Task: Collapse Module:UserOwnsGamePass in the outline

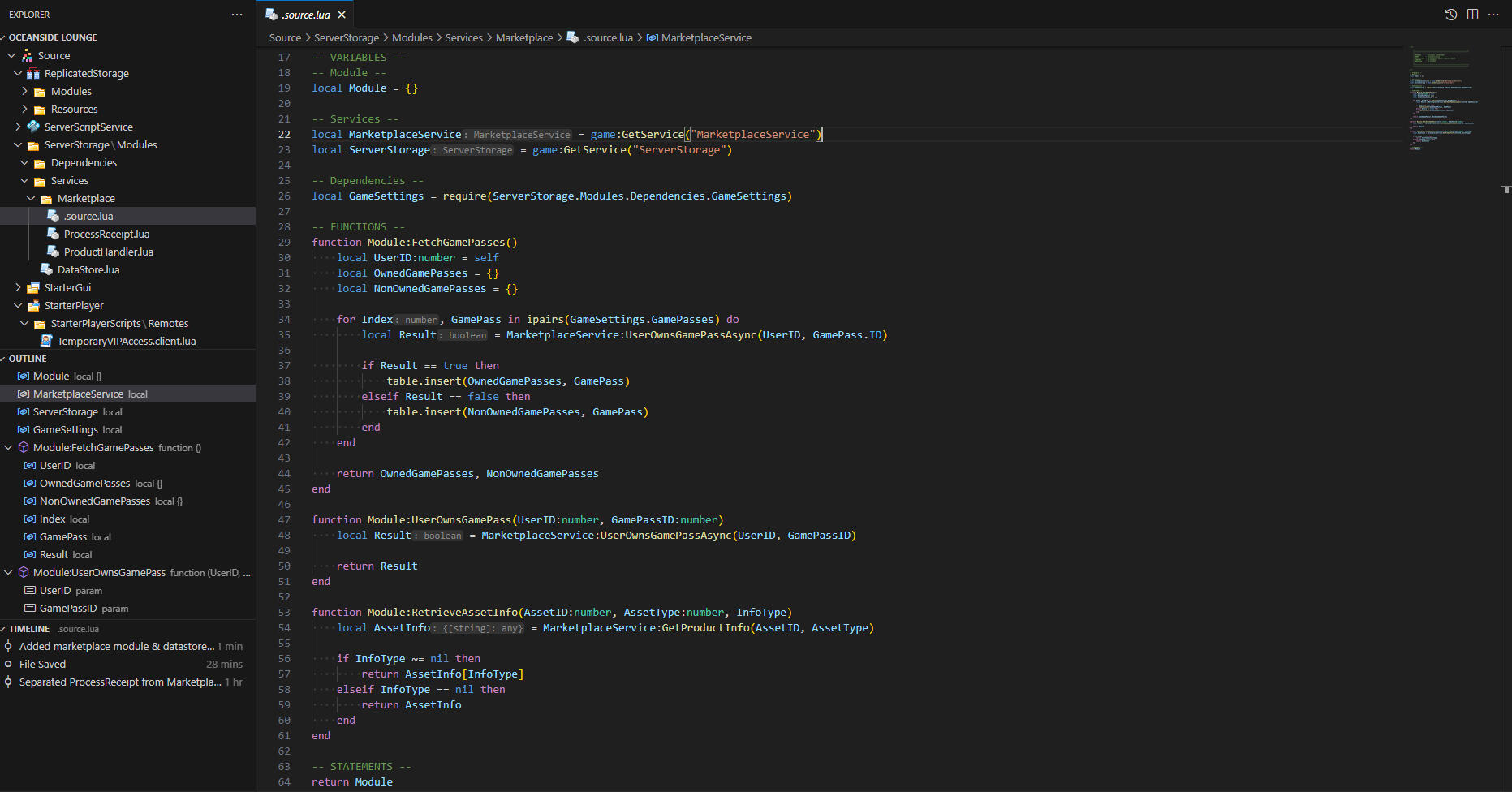Action: point(8,572)
